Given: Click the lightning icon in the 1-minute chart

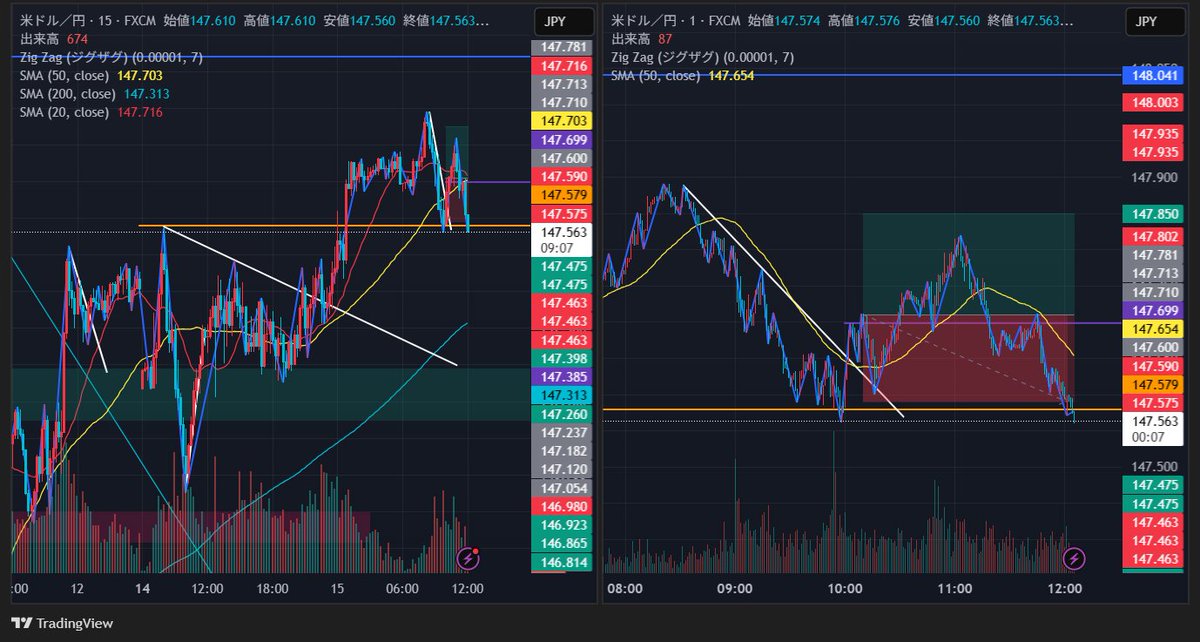Looking at the screenshot, I should 1073,558.
